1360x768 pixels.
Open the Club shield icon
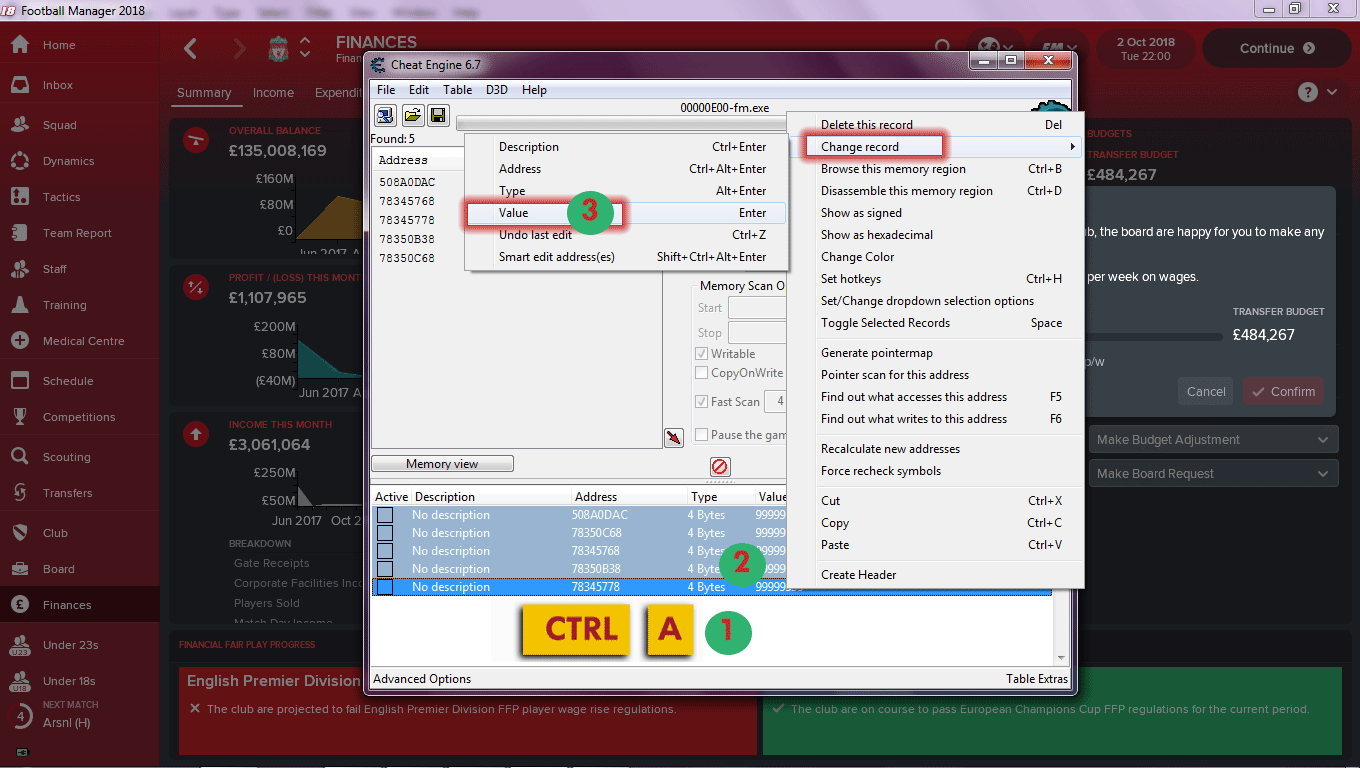[x=19, y=533]
